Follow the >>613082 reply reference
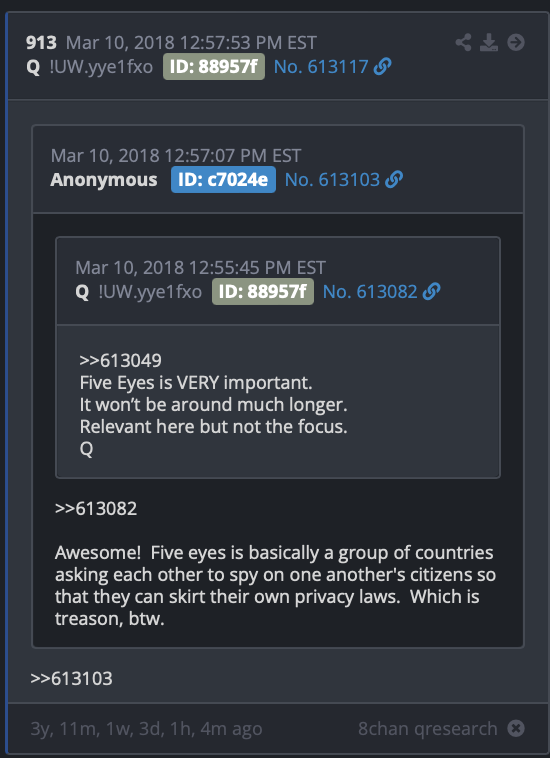This screenshot has width=550, height=758. (96, 509)
